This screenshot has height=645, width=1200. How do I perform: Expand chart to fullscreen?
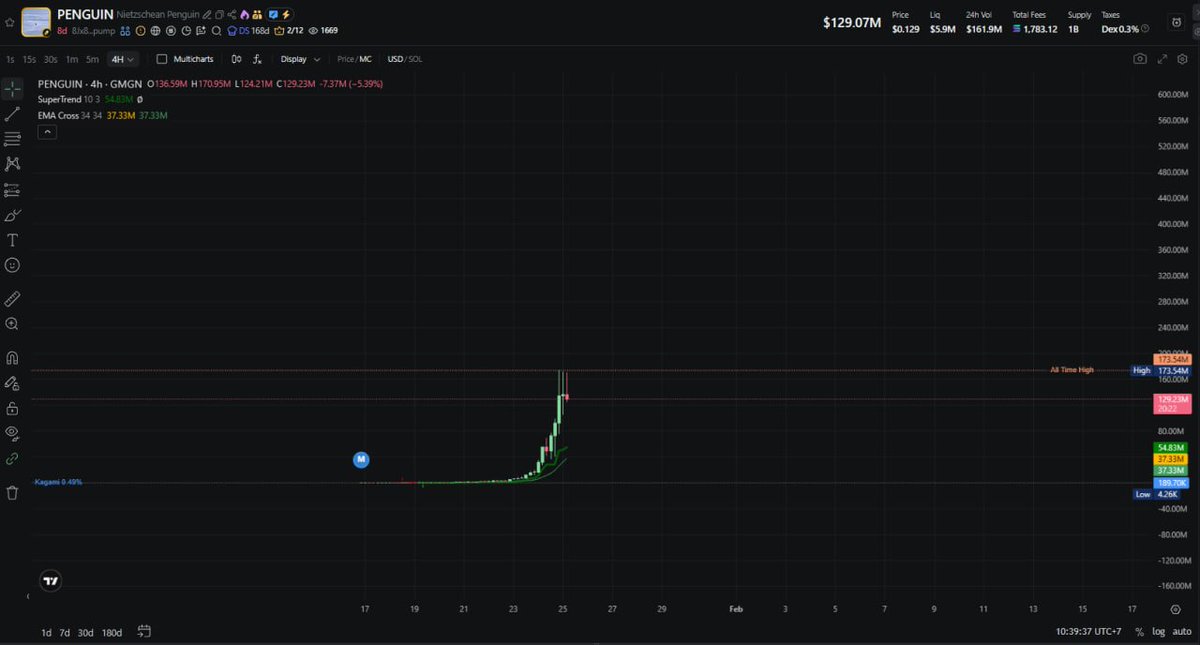(1163, 59)
